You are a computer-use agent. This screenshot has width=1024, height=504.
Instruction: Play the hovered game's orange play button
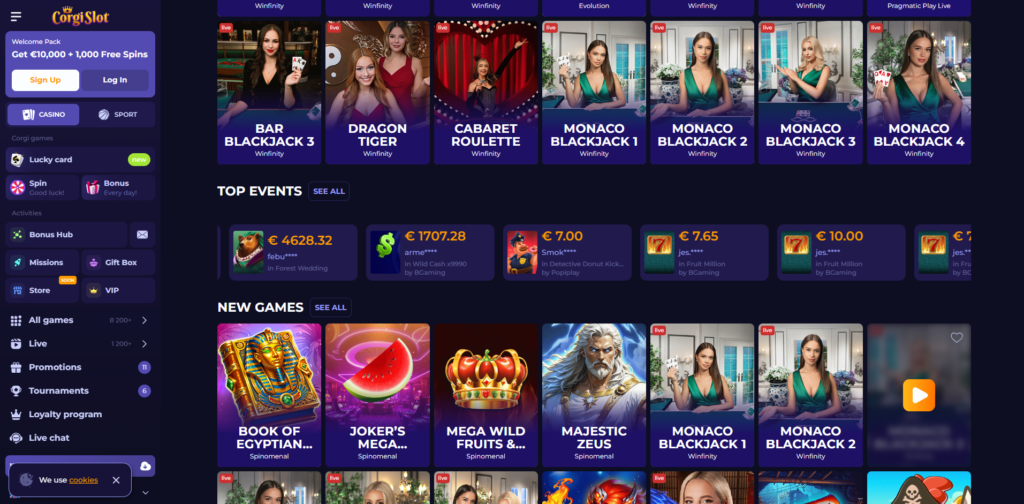919,395
